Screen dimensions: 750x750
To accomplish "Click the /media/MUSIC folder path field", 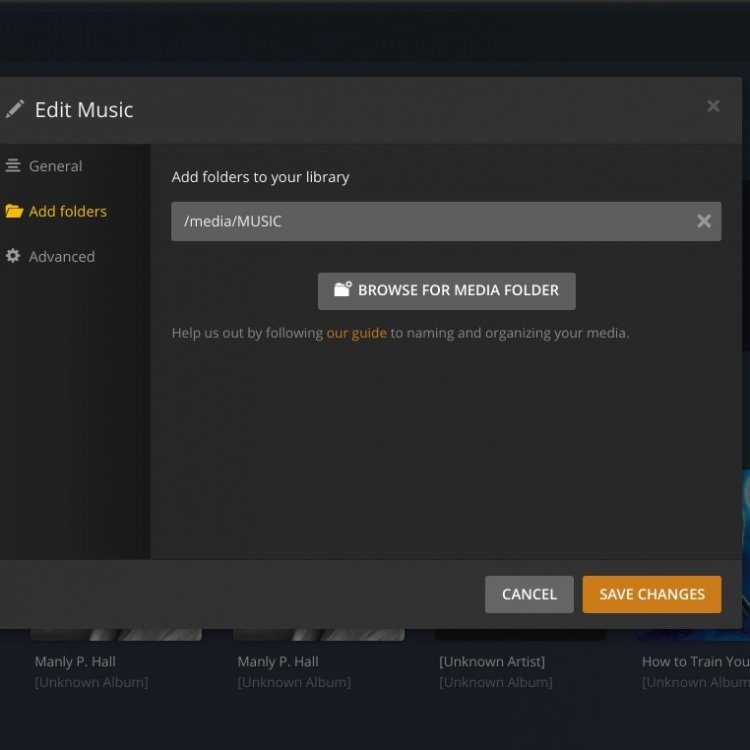I will (446, 221).
